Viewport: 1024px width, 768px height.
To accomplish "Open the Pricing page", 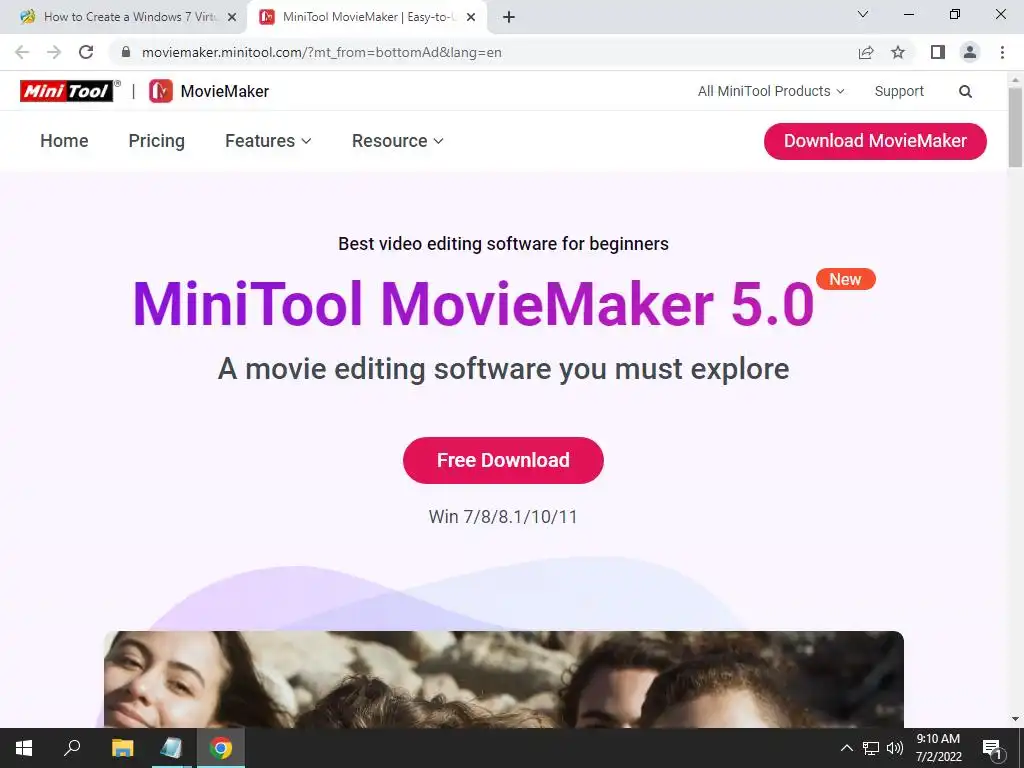I will tap(157, 141).
